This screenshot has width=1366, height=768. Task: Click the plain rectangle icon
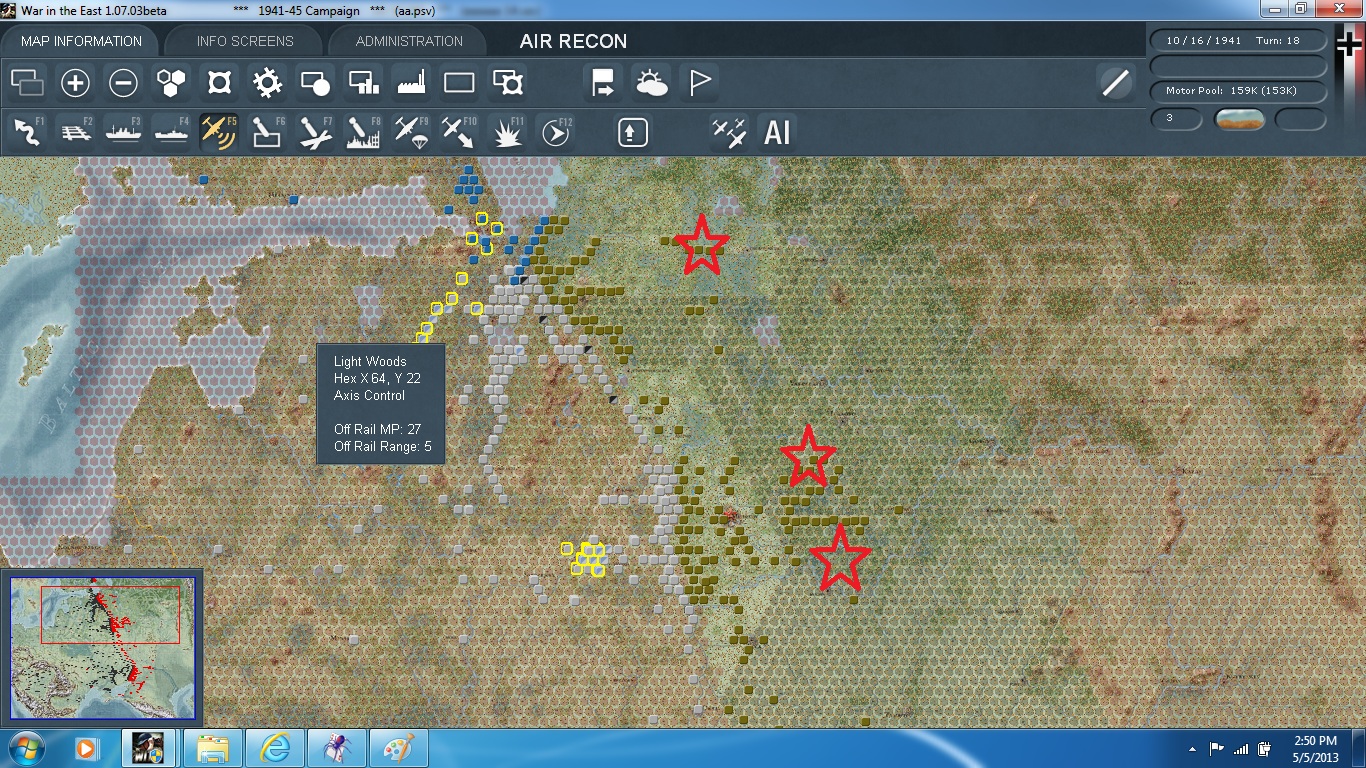point(459,83)
